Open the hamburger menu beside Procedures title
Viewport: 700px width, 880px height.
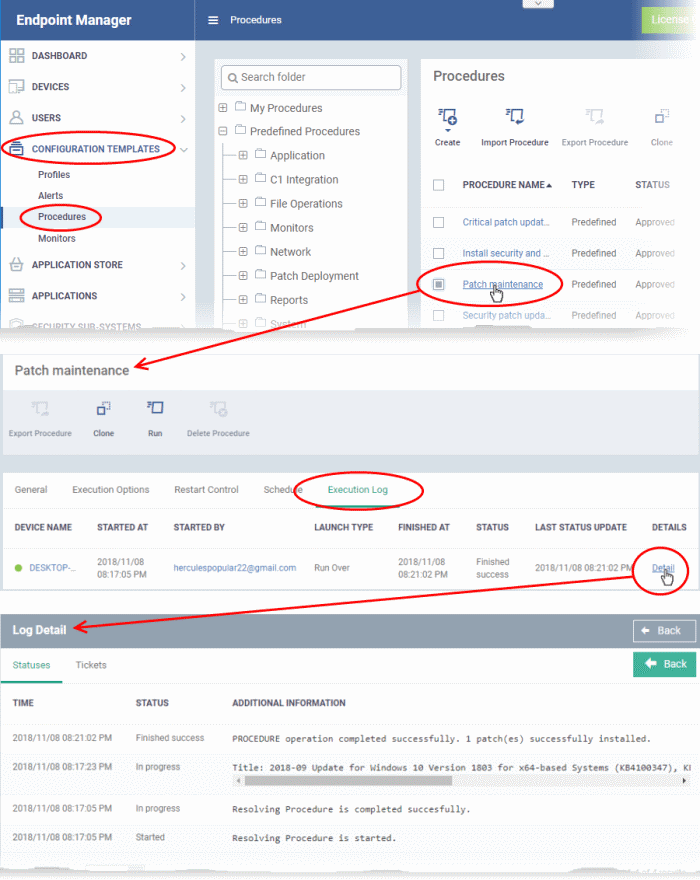213,20
